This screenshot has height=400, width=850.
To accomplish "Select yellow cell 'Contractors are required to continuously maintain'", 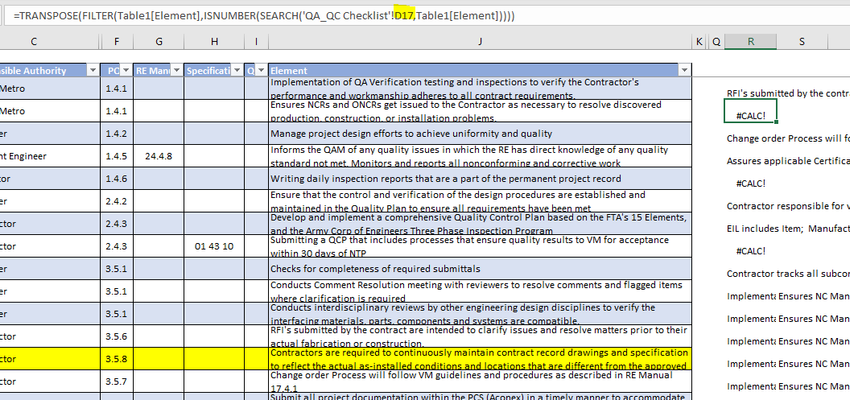I will (480, 359).
